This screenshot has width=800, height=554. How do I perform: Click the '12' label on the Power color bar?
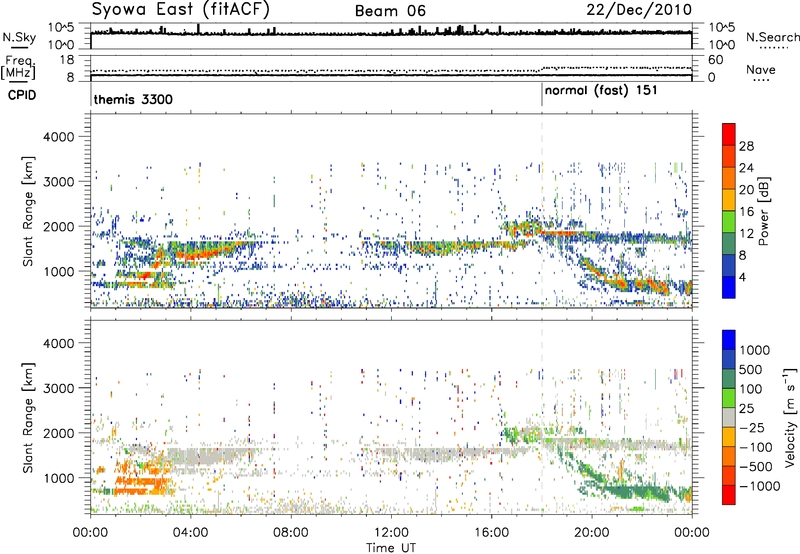coord(746,234)
